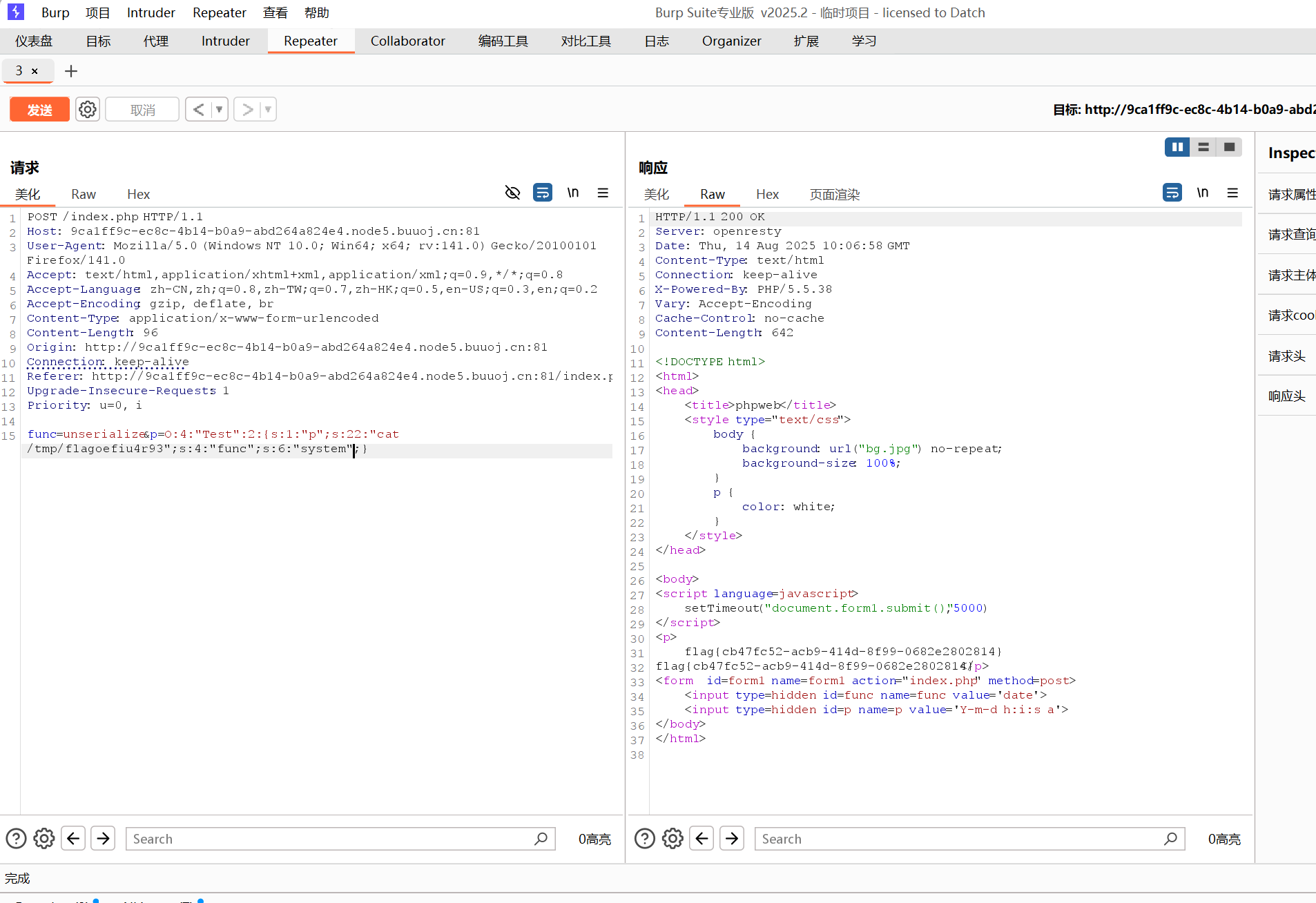The image size is (1316, 903).
Task: Switch to 代理 proxy tab
Action: coord(156,41)
